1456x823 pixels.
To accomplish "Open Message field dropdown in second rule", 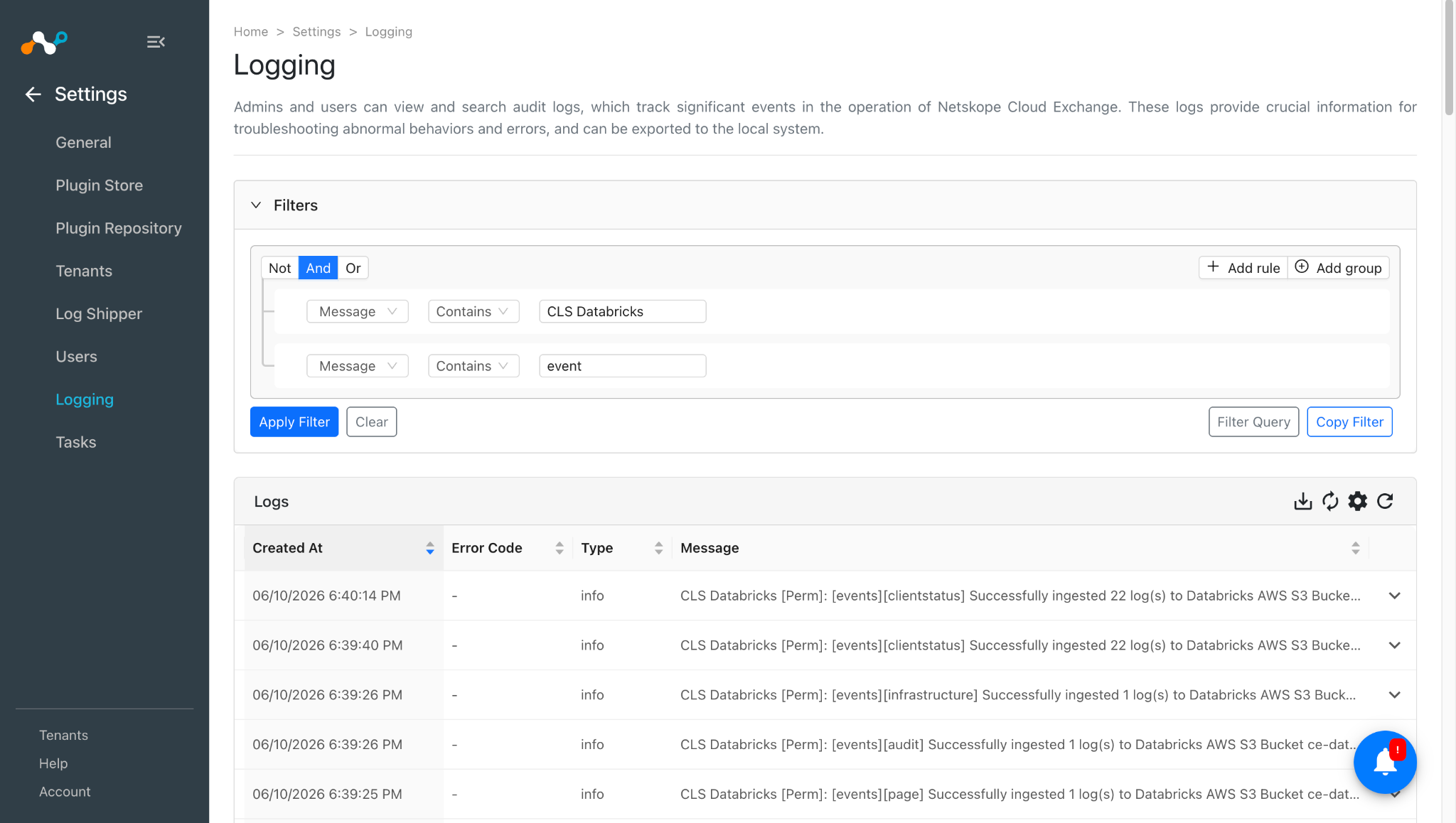I will pyautogui.click(x=358, y=366).
